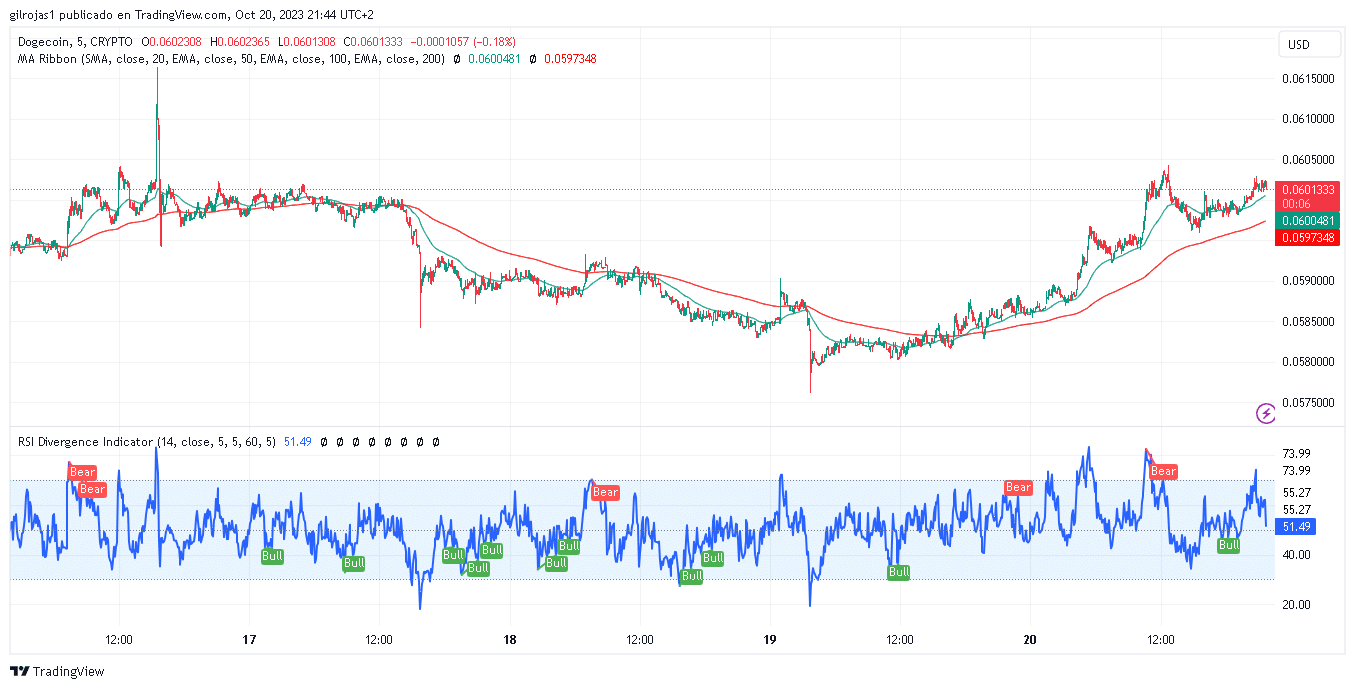Open the MA Ribbon indicator legend
This screenshot has width=1355, height=689.
pos(230,59)
